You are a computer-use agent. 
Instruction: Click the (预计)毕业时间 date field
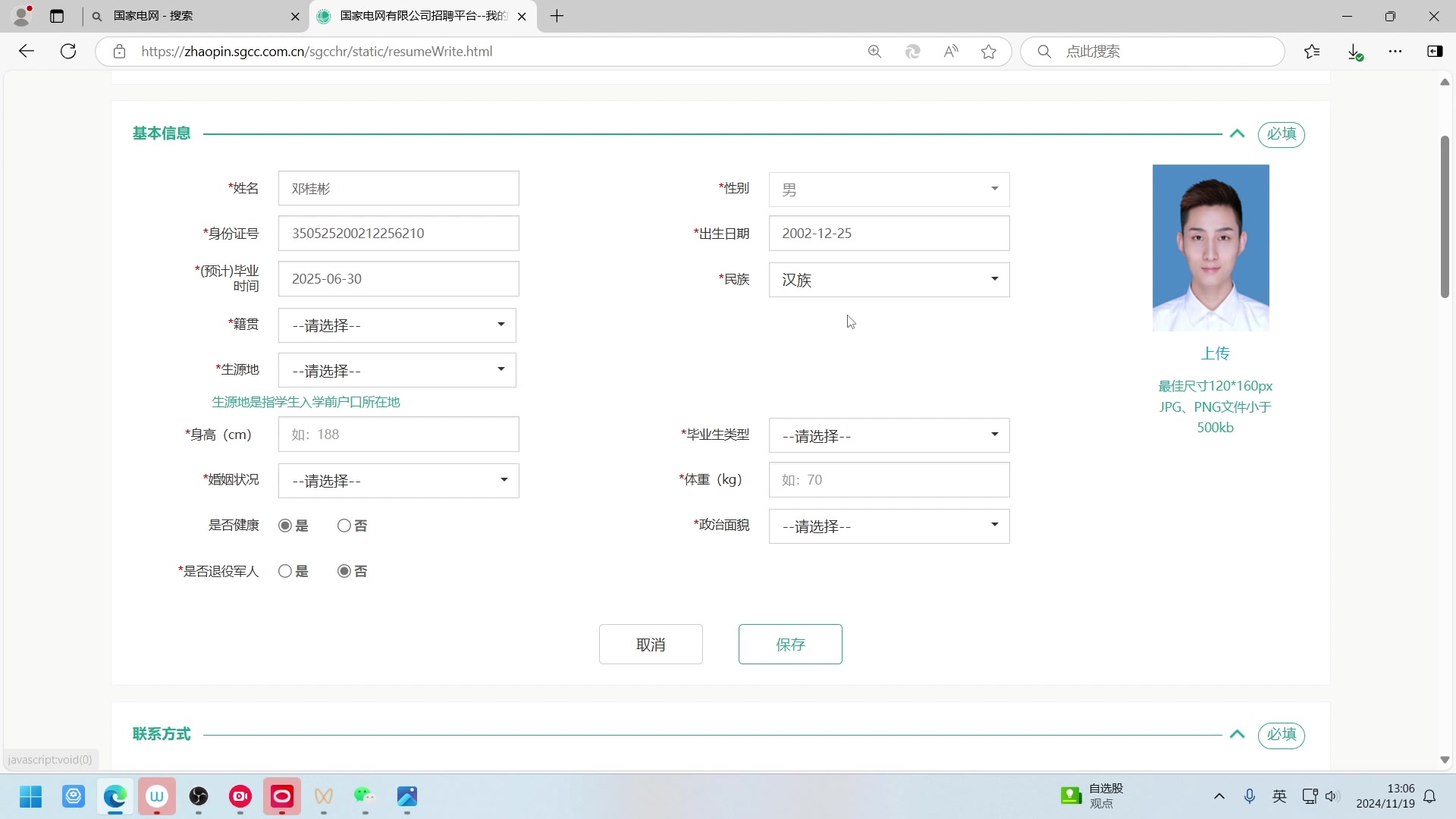pos(398,279)
